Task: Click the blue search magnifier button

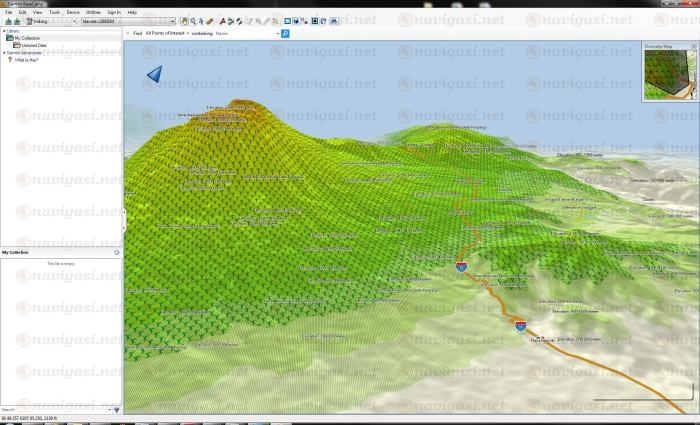Action: click(x=285, y=33)
